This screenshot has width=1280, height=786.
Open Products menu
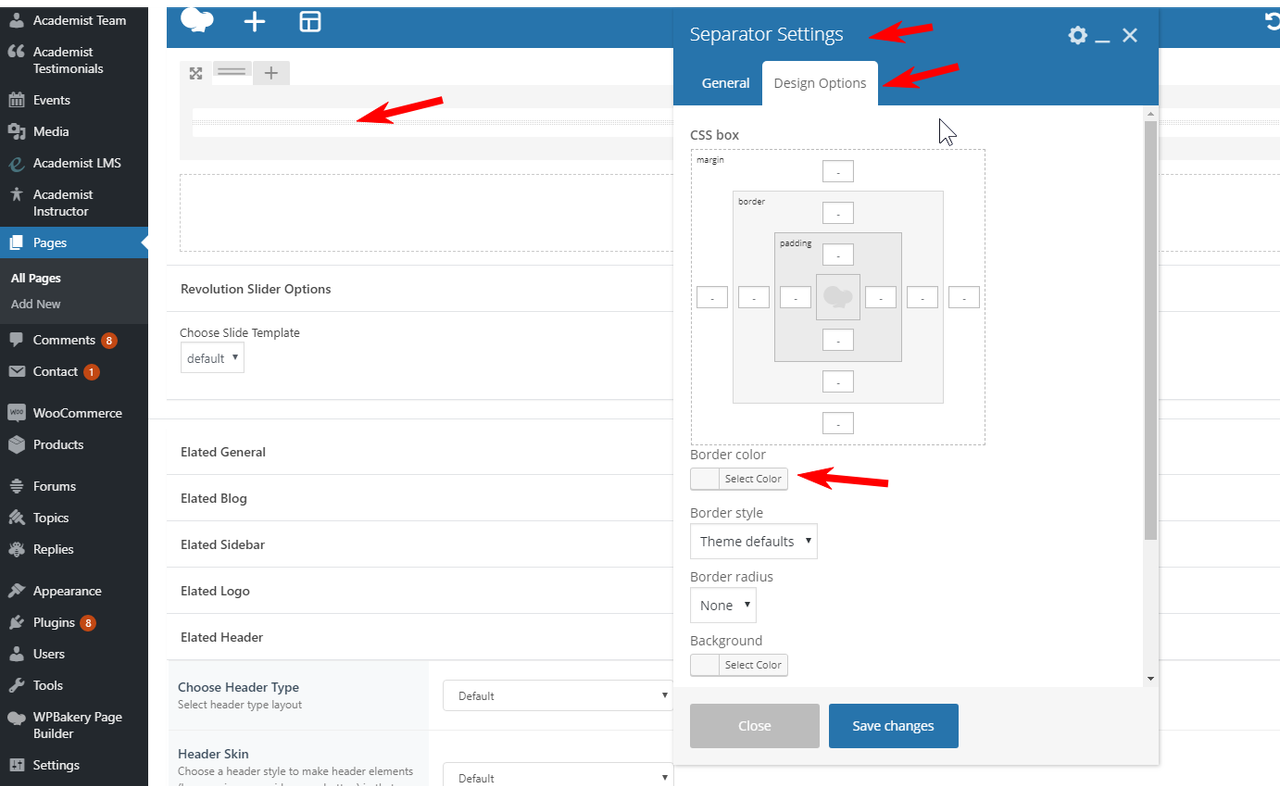pos(74,444)
